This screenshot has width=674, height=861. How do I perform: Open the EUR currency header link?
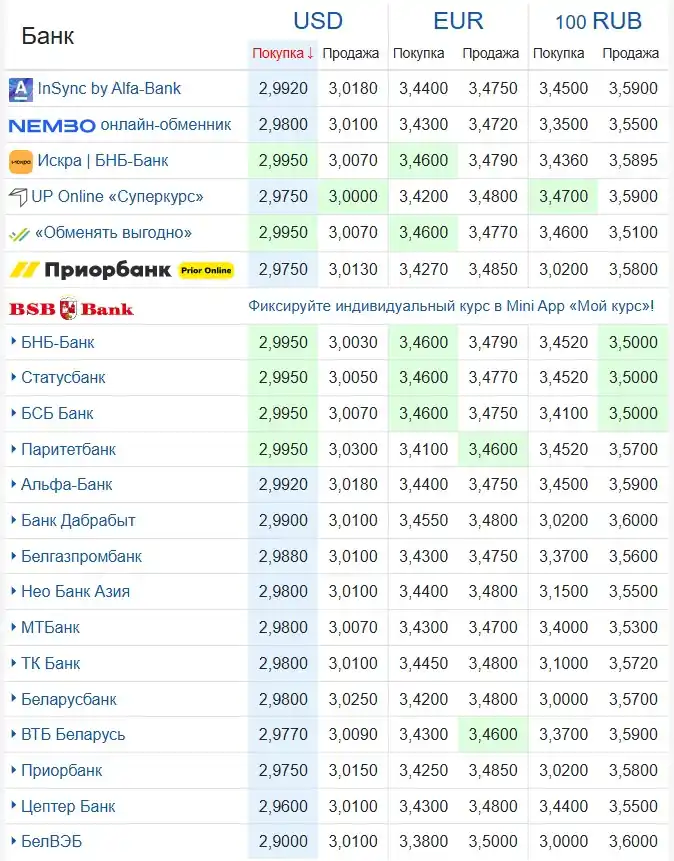coord(458,21)
